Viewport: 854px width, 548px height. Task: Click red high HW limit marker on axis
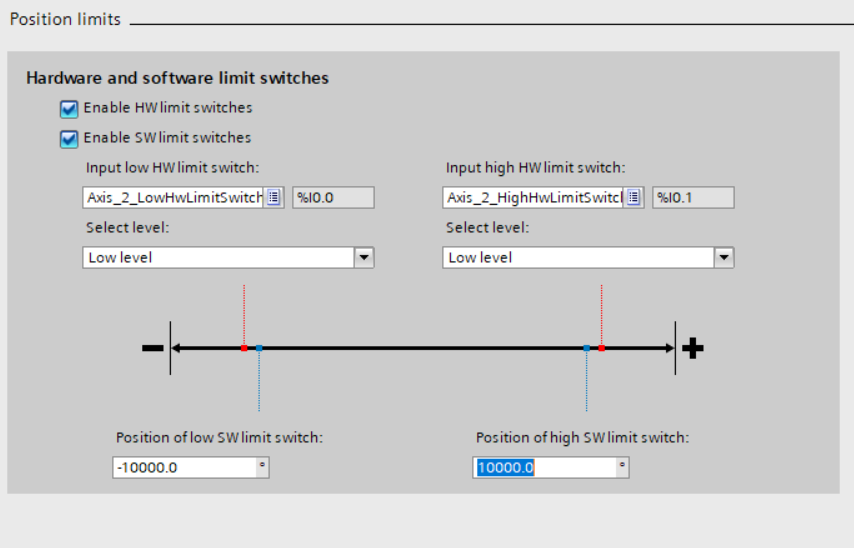[601, 348]
